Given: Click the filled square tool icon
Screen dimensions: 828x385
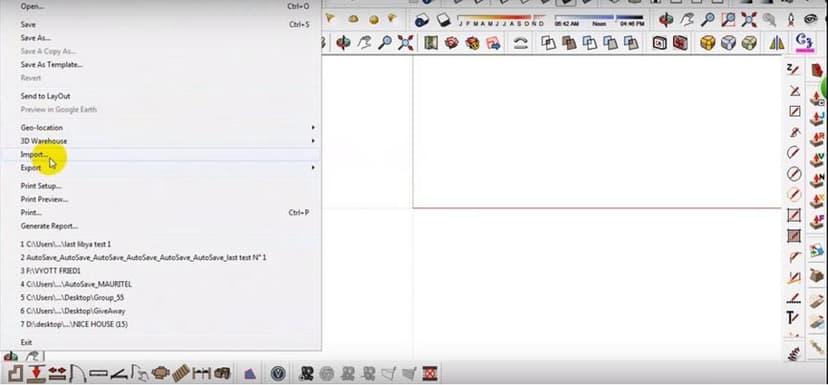Looking at the screenshot, I should 794,236.
